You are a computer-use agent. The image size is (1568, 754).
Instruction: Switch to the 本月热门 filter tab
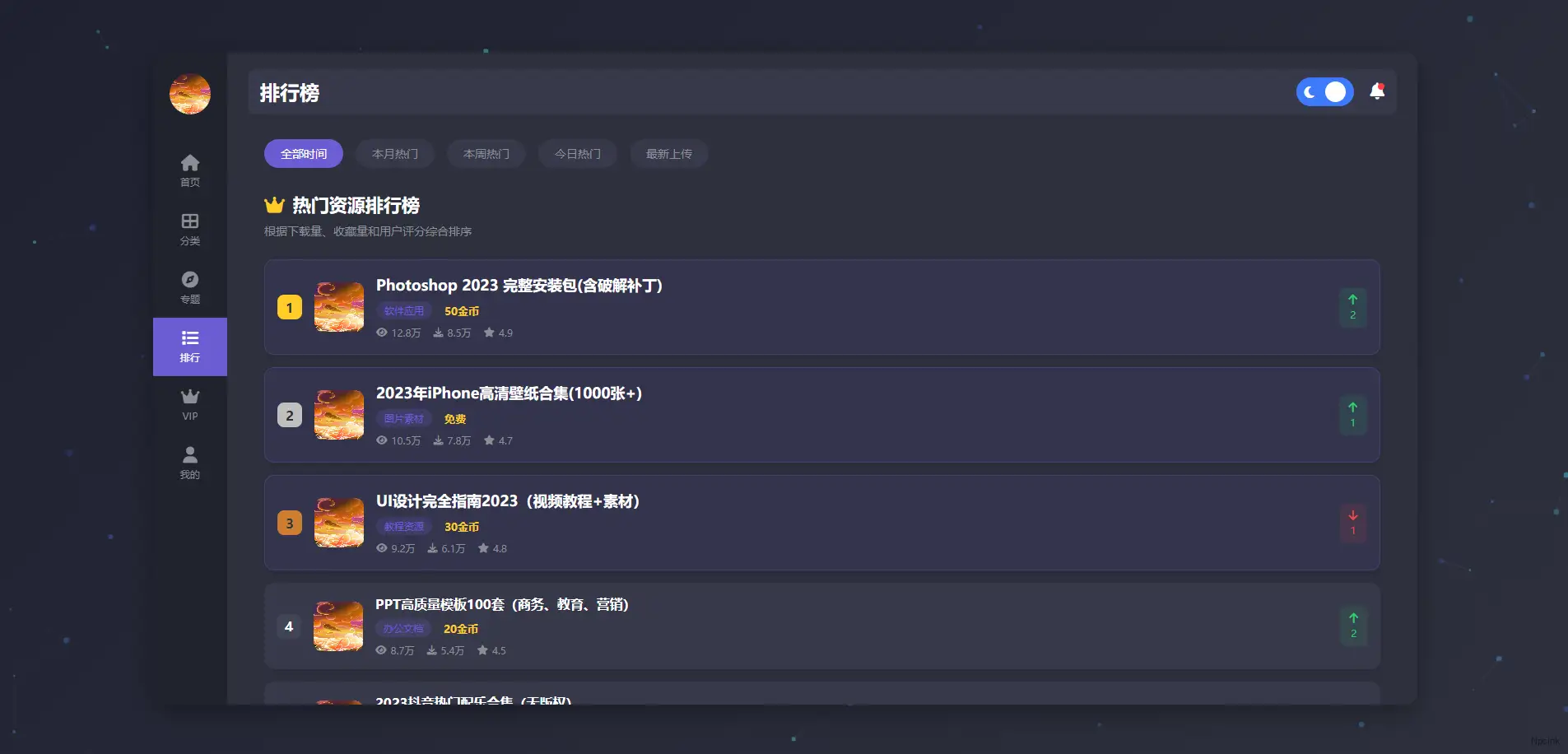pyautogui.click(x=394, y=154)
